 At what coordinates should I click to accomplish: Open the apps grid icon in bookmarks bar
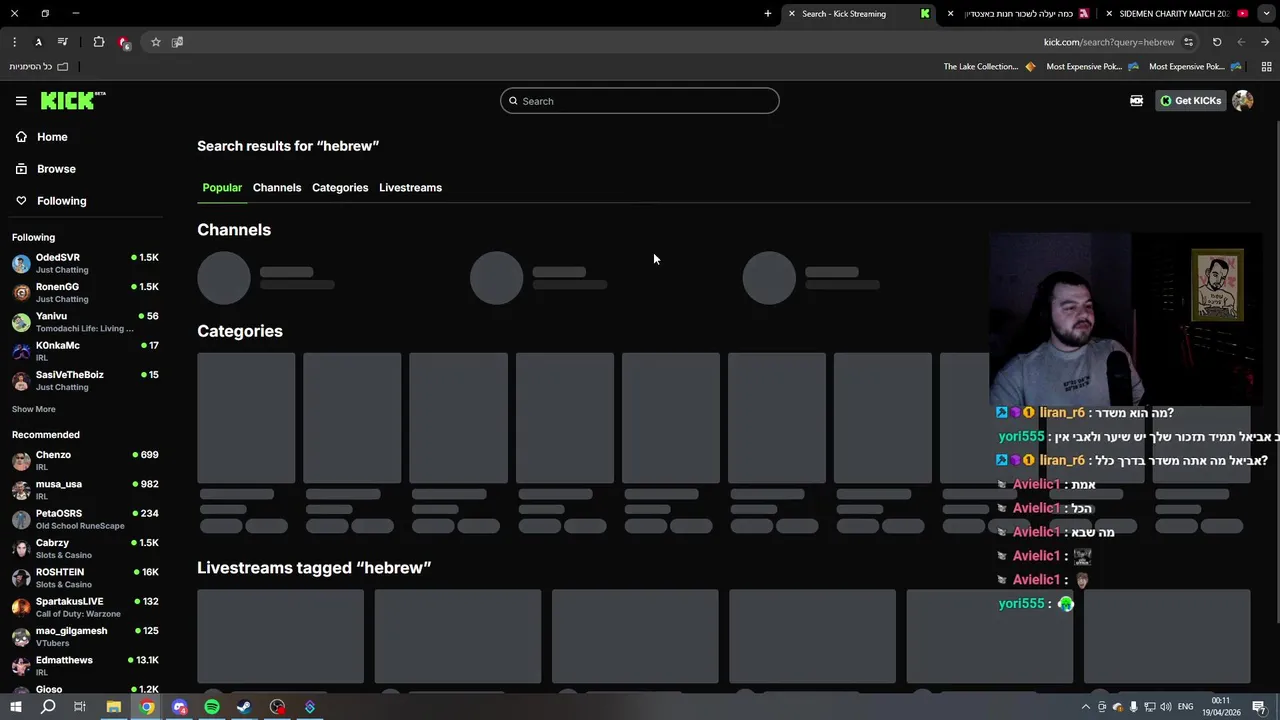(x=1266, y=67)
